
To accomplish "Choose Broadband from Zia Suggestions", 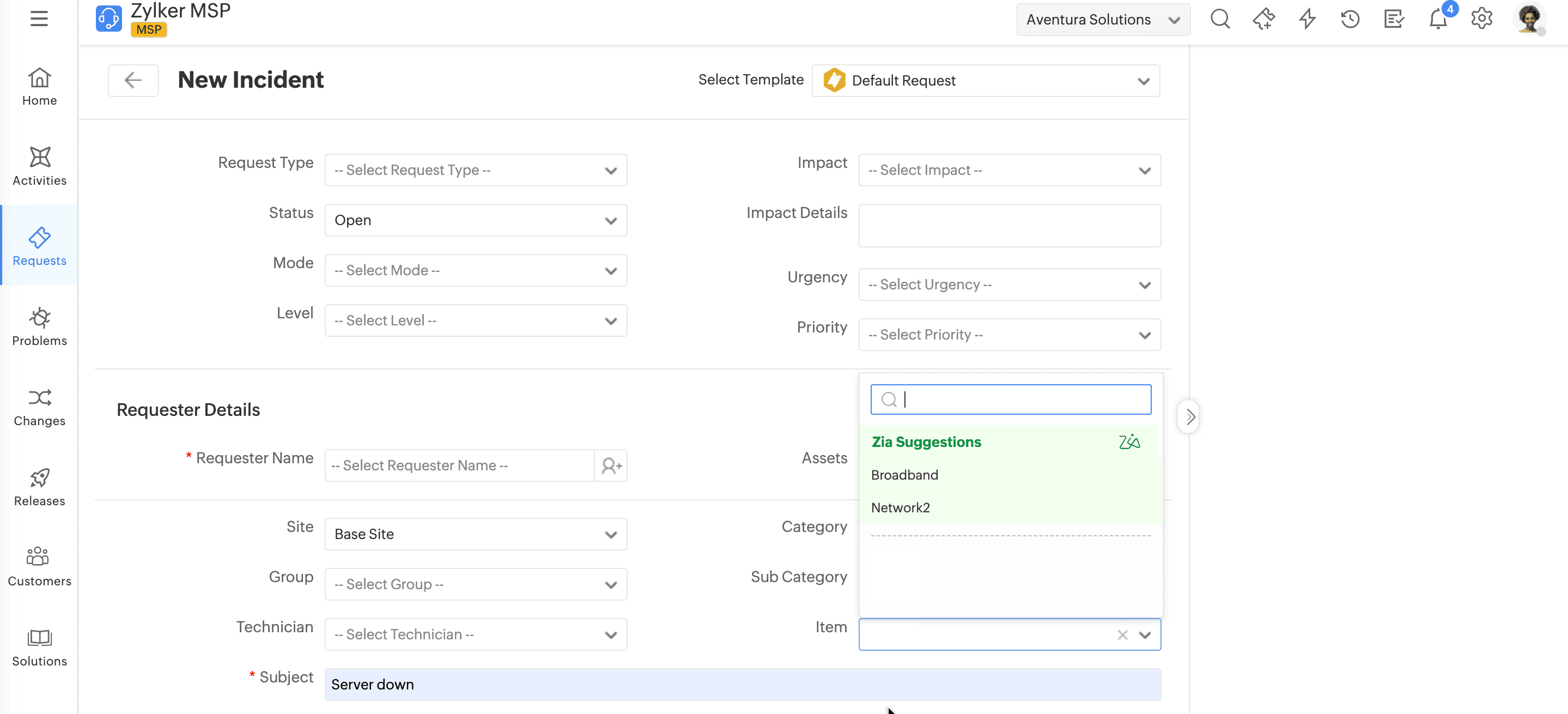I will point(904,475).
